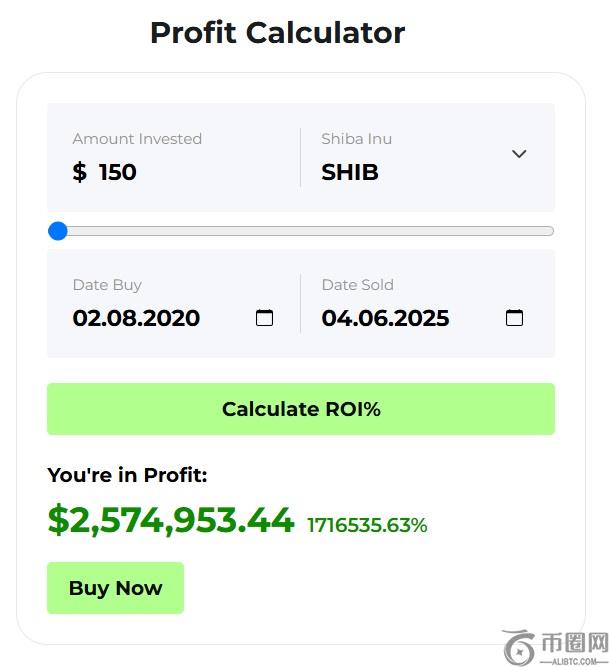This screenshot has width=609, height=667.
Task: Click the Date Sold value 04.06.2025
Action: (x=385, y=318)
